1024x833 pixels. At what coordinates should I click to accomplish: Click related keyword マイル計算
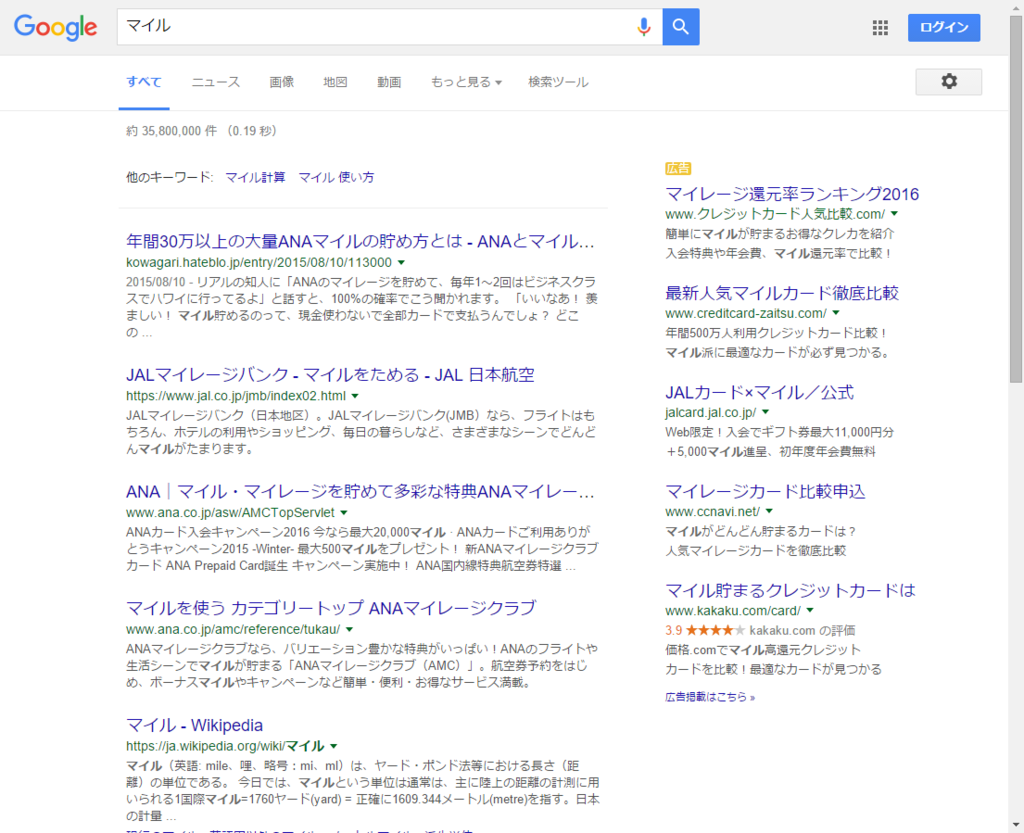pos(255,178)
